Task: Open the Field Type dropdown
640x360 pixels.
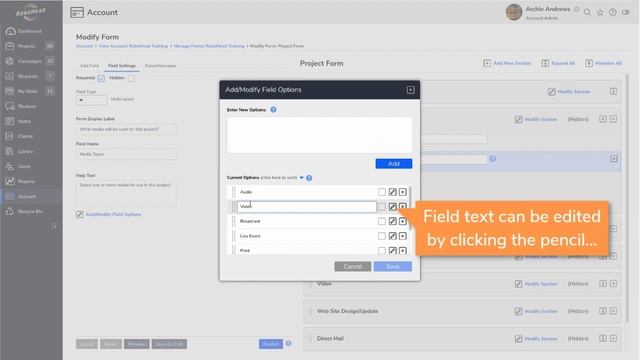Action: pyautogui.click(x=91, y=100)
